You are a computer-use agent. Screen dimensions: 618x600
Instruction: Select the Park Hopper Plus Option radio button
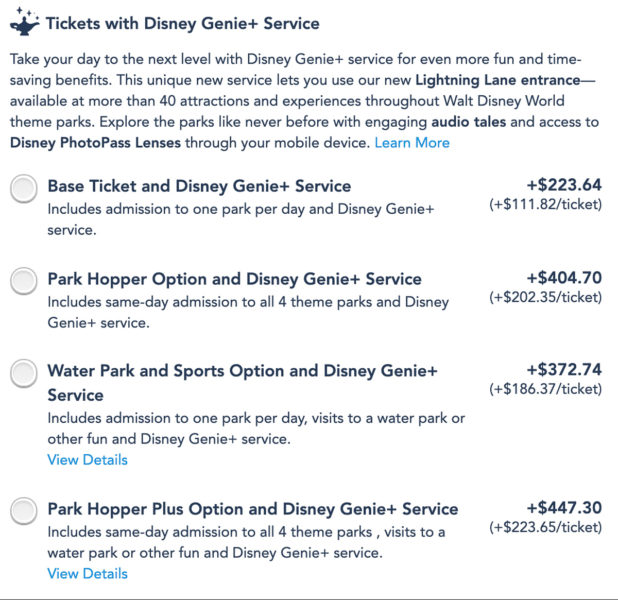(24, 511)
